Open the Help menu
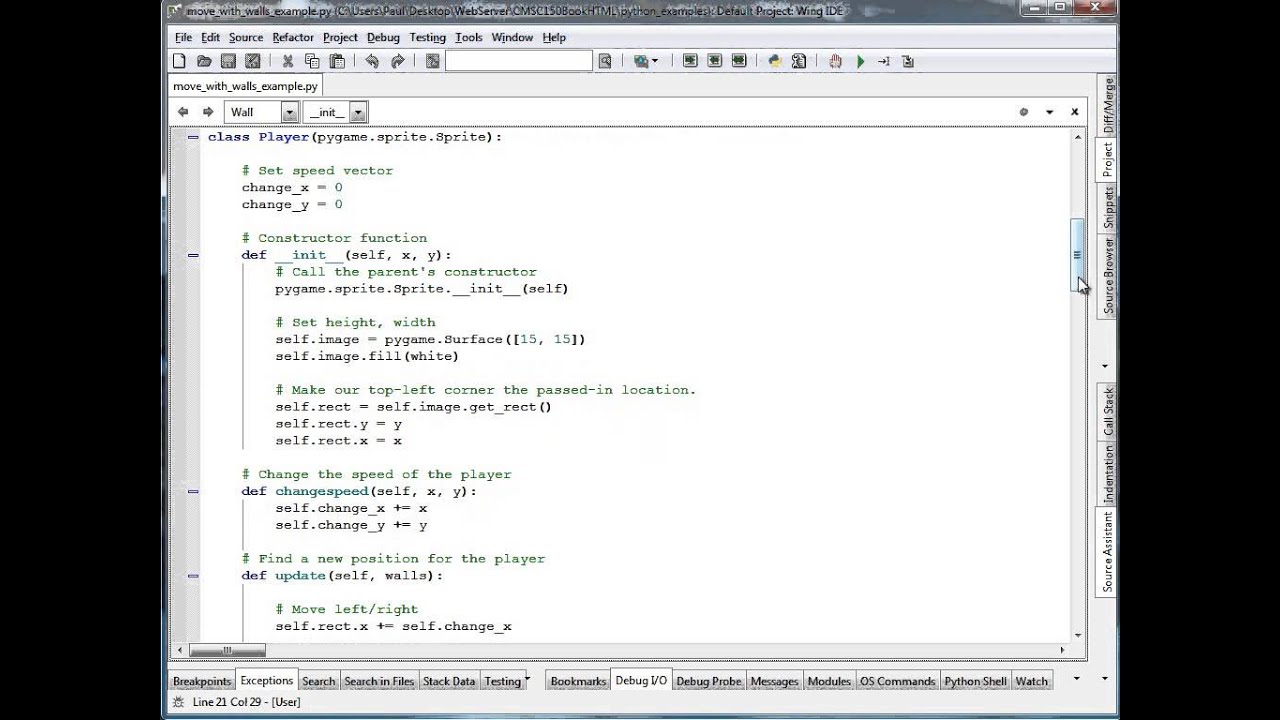 pos(554,37)
